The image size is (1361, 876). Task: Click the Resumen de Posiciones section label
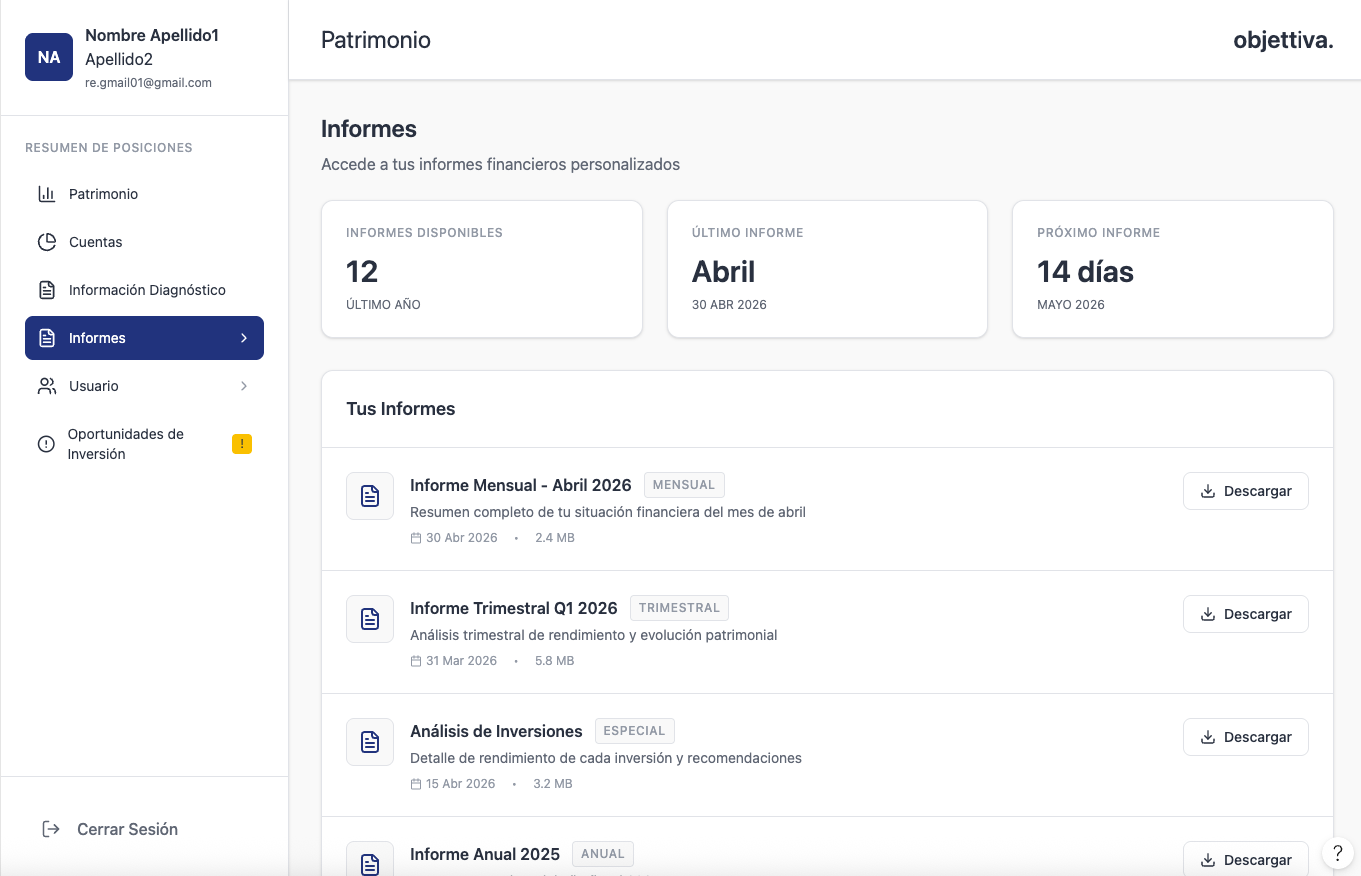tap(109, 148)
